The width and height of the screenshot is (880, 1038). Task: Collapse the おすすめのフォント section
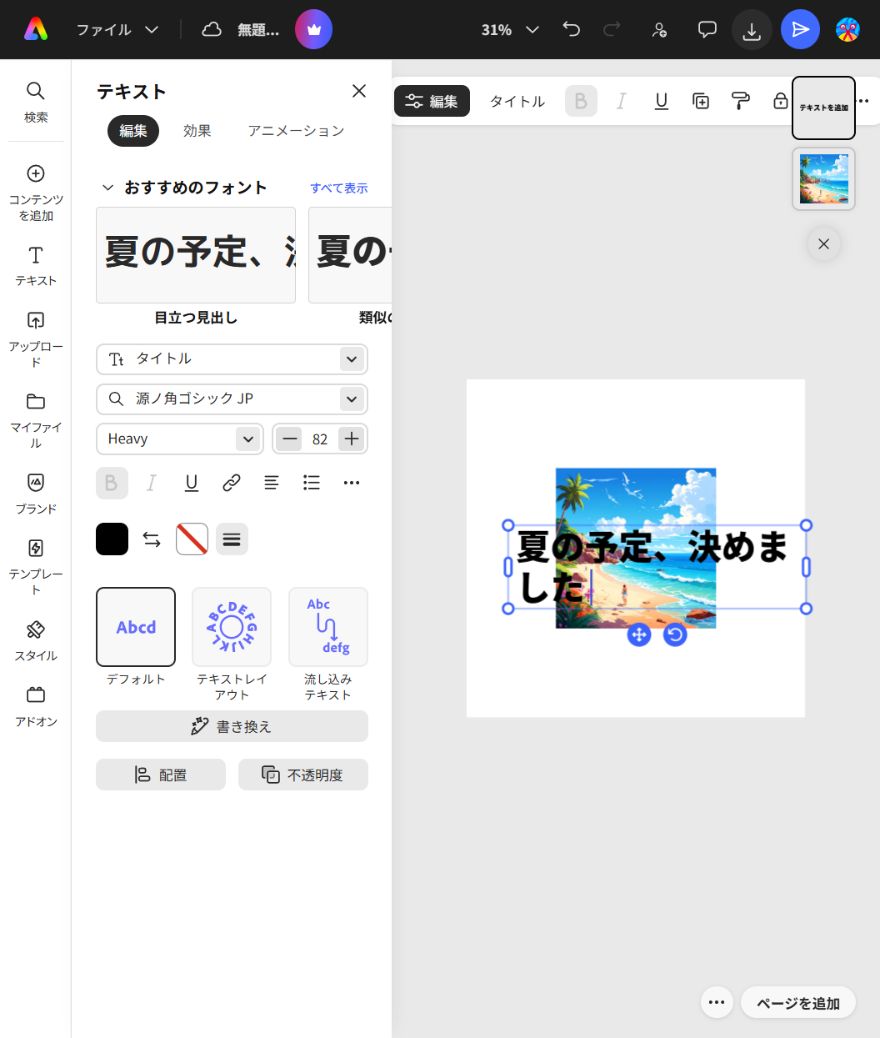tap(107, 187)
